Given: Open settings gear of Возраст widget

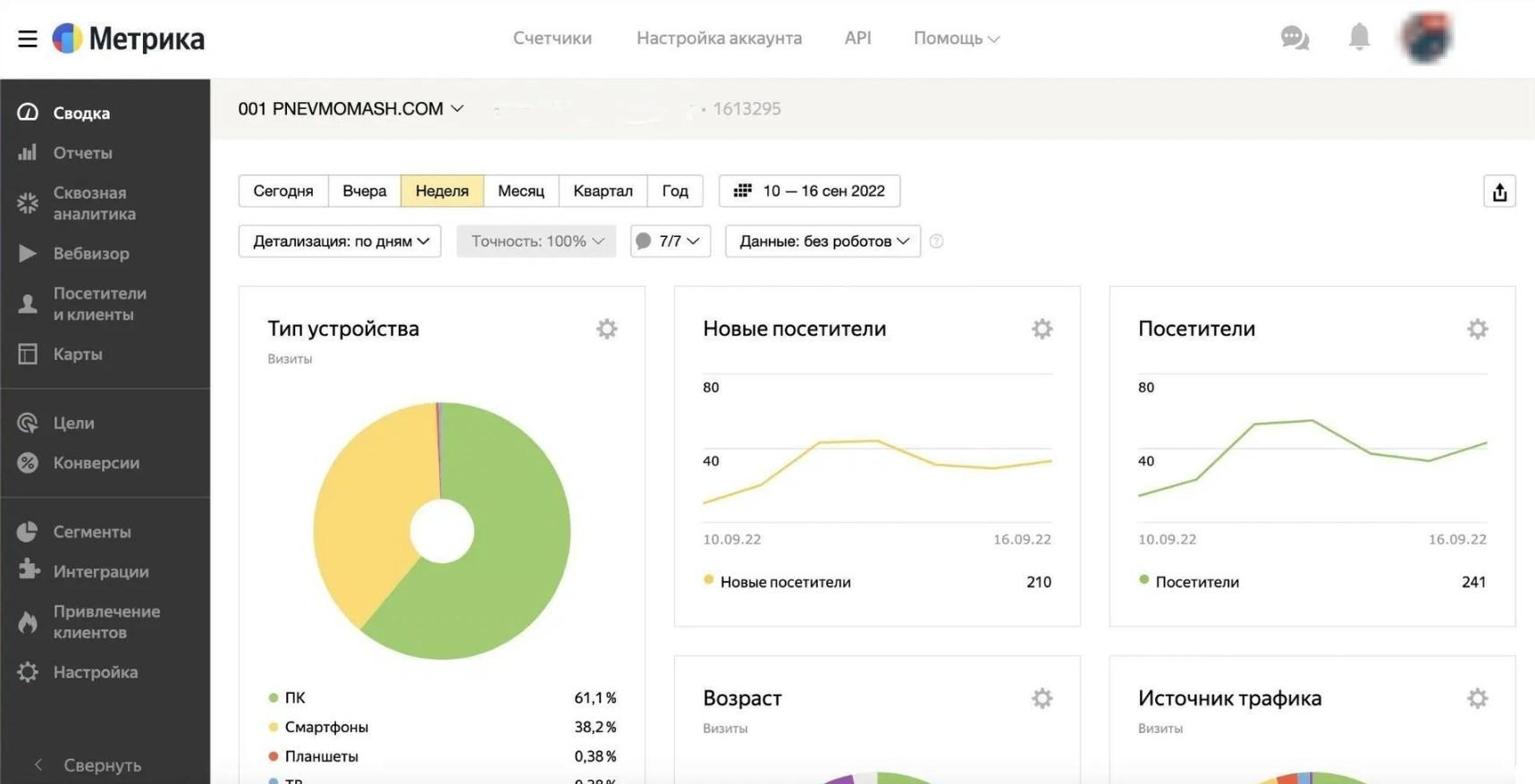Looking at the screenshot, I should tap(1042, 698).
